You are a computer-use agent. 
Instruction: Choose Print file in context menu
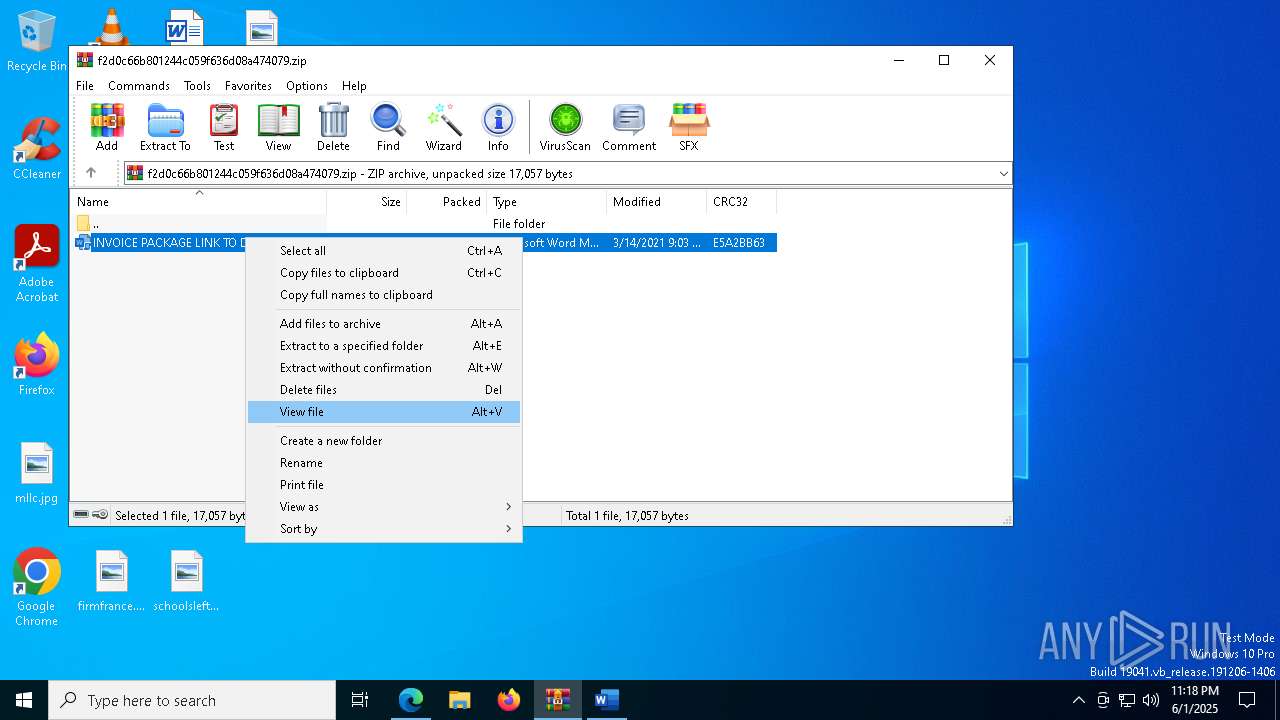384,485
